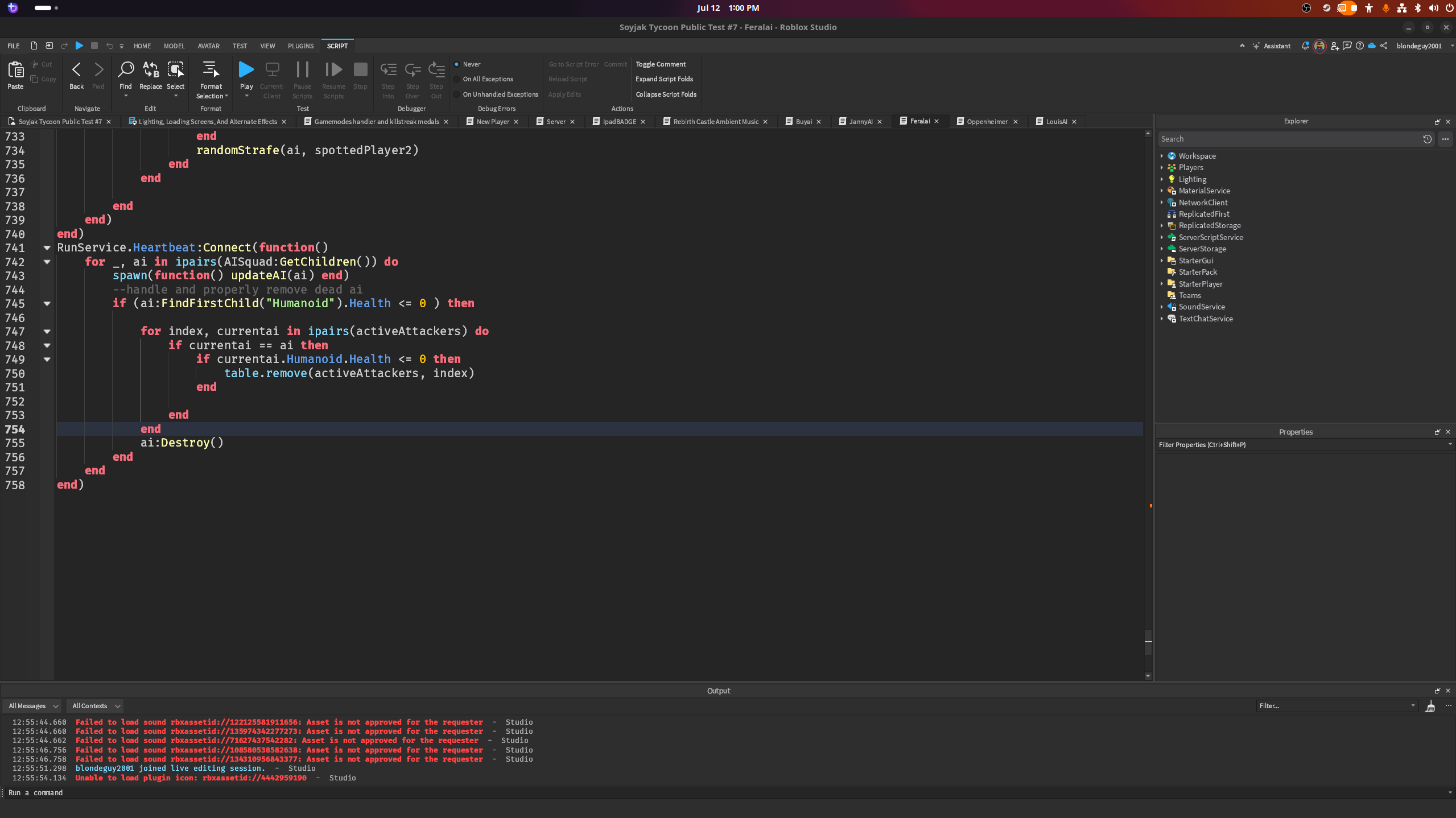Click the Explorer search history icon

(1427, 139)
